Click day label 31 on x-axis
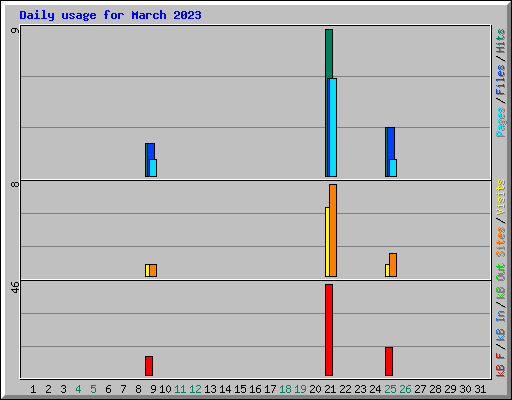 480,389
